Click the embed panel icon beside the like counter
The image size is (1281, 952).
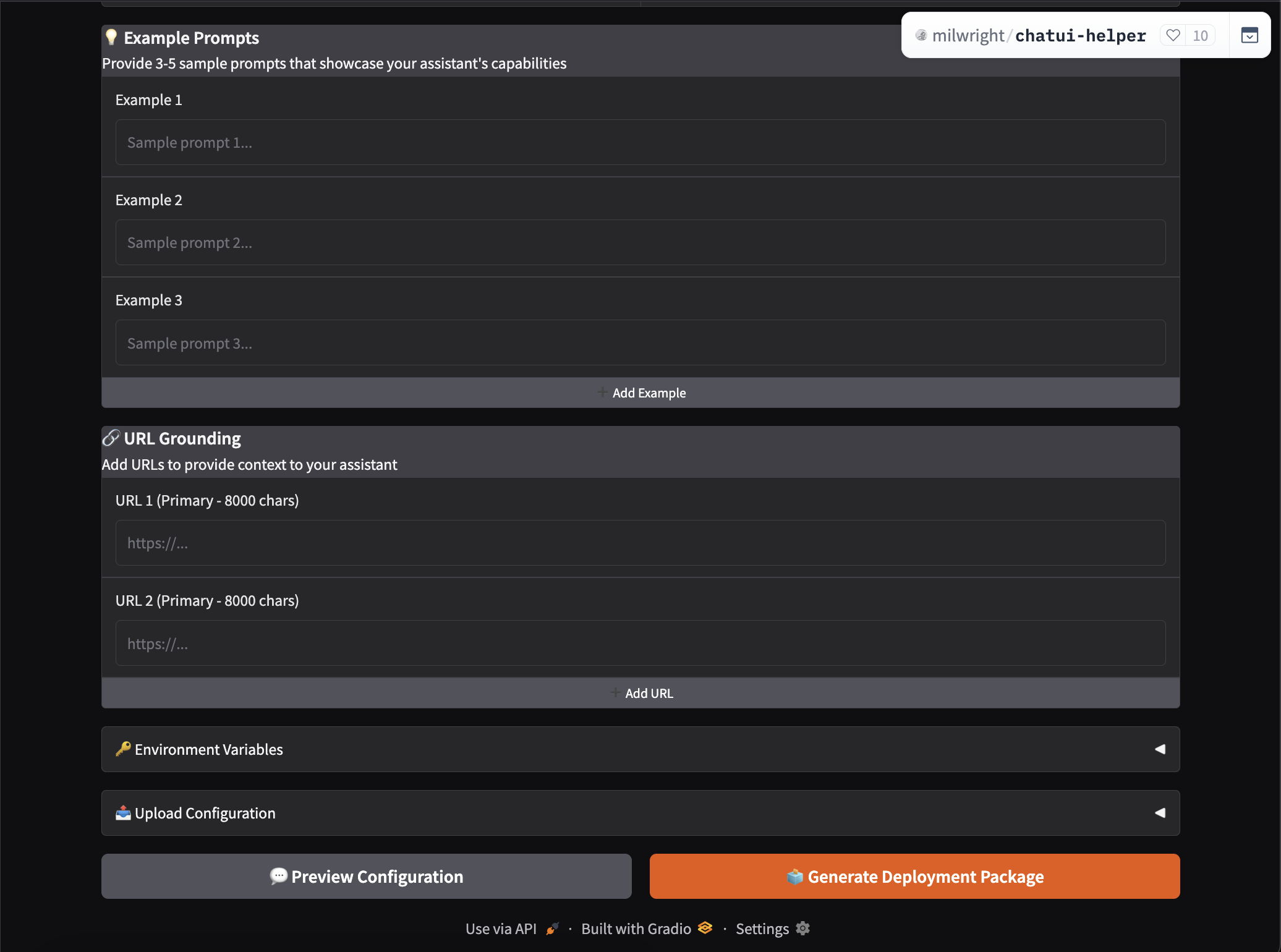1249,35
